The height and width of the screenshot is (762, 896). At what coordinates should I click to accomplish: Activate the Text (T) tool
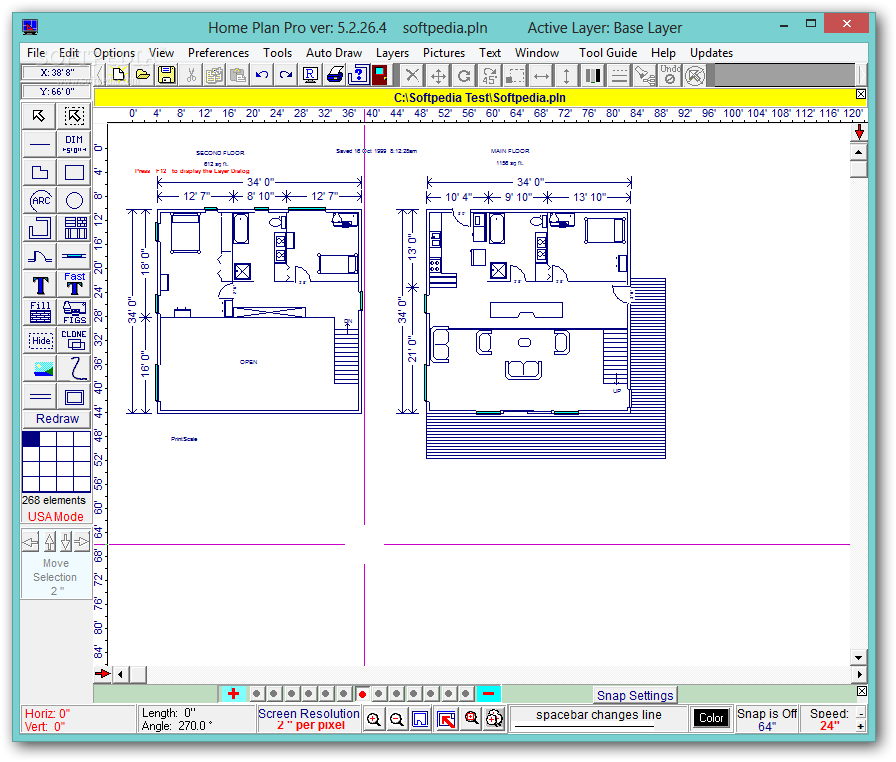coord(39,285)
